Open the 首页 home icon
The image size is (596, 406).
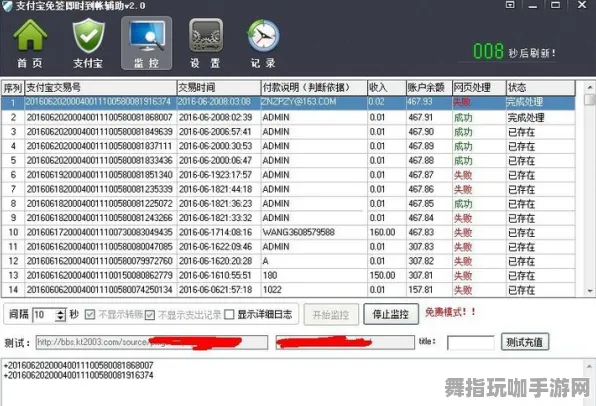30,43
